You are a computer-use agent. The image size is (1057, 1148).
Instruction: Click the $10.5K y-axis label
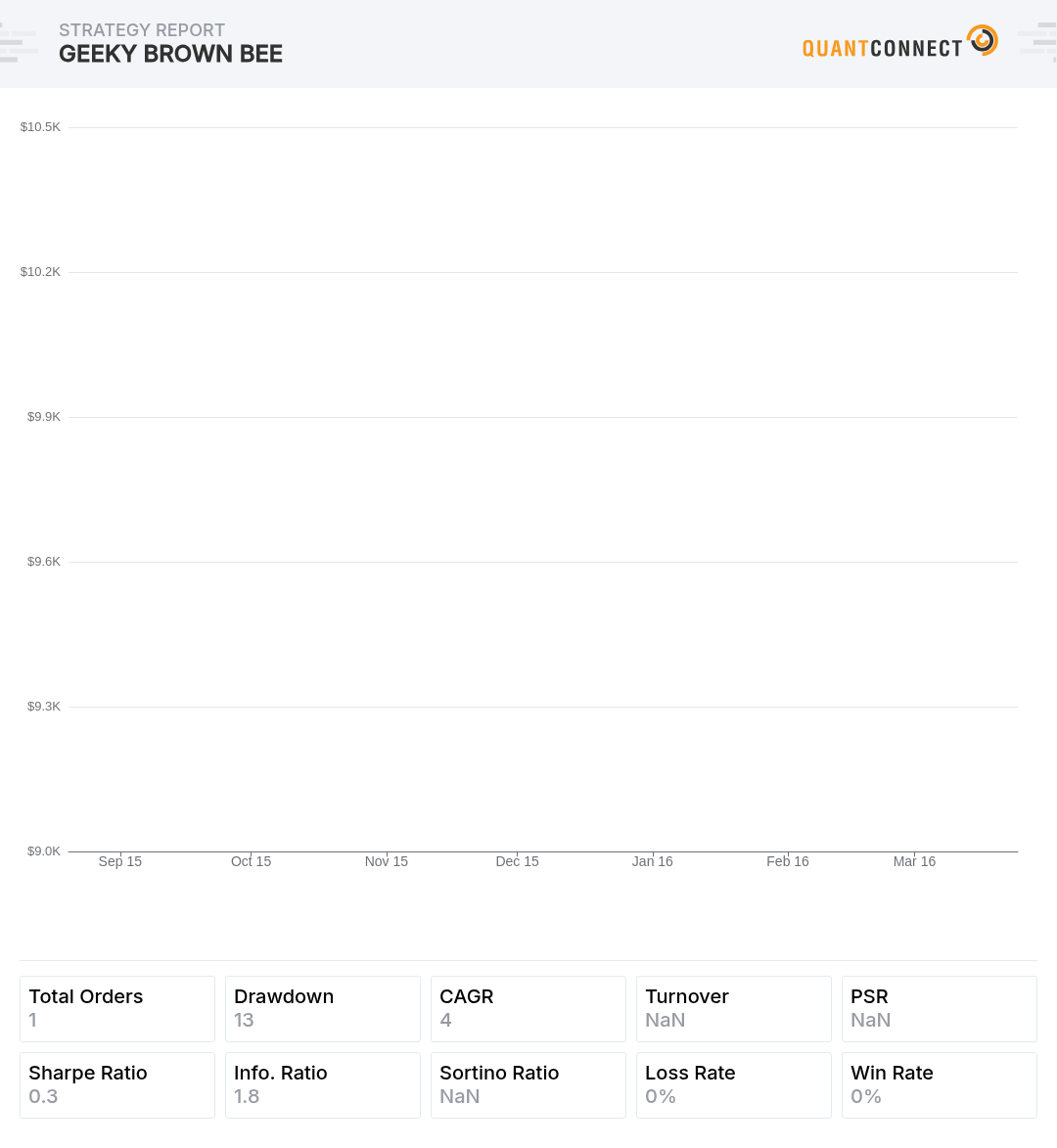point(40,127)
